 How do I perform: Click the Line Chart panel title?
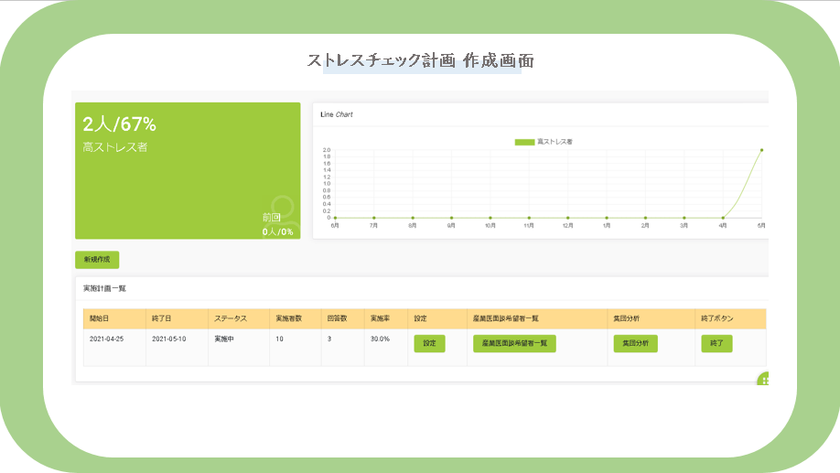336,115
